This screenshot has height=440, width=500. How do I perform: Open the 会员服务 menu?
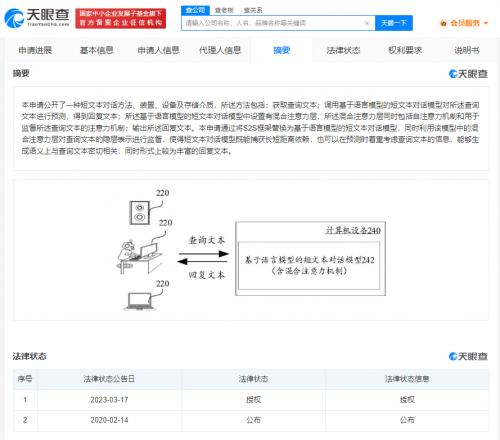(465, 23)
